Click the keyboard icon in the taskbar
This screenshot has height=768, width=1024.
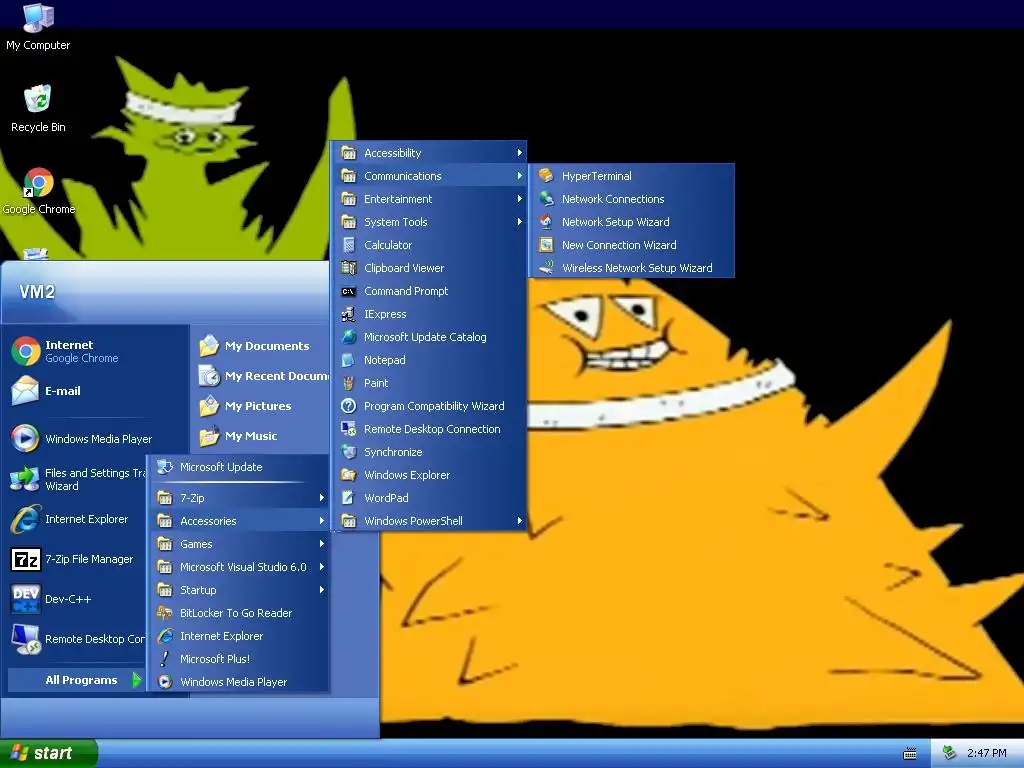pos(909,754)
